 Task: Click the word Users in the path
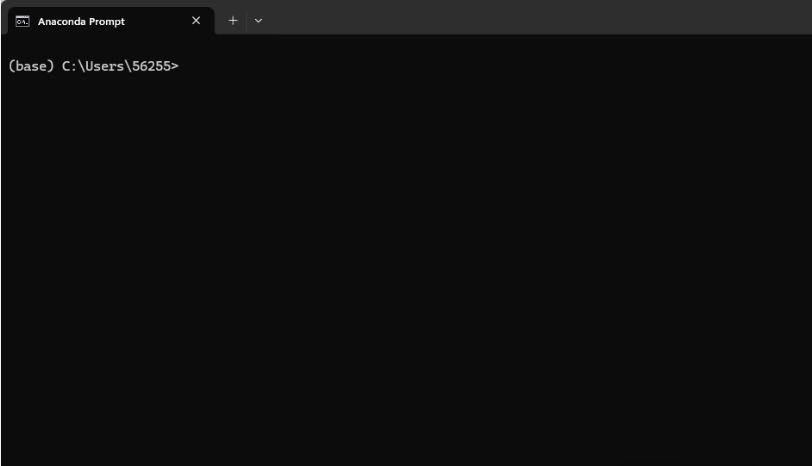(x=105, y=66)
